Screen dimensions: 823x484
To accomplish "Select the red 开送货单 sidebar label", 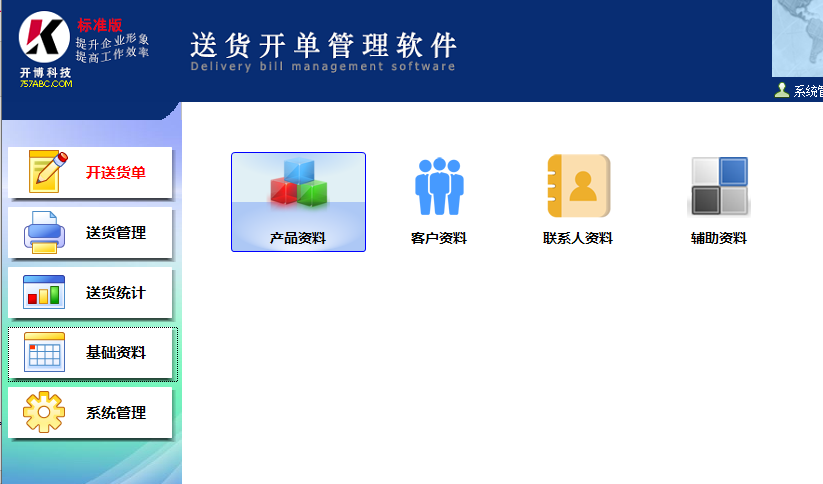I will (116, 173).
